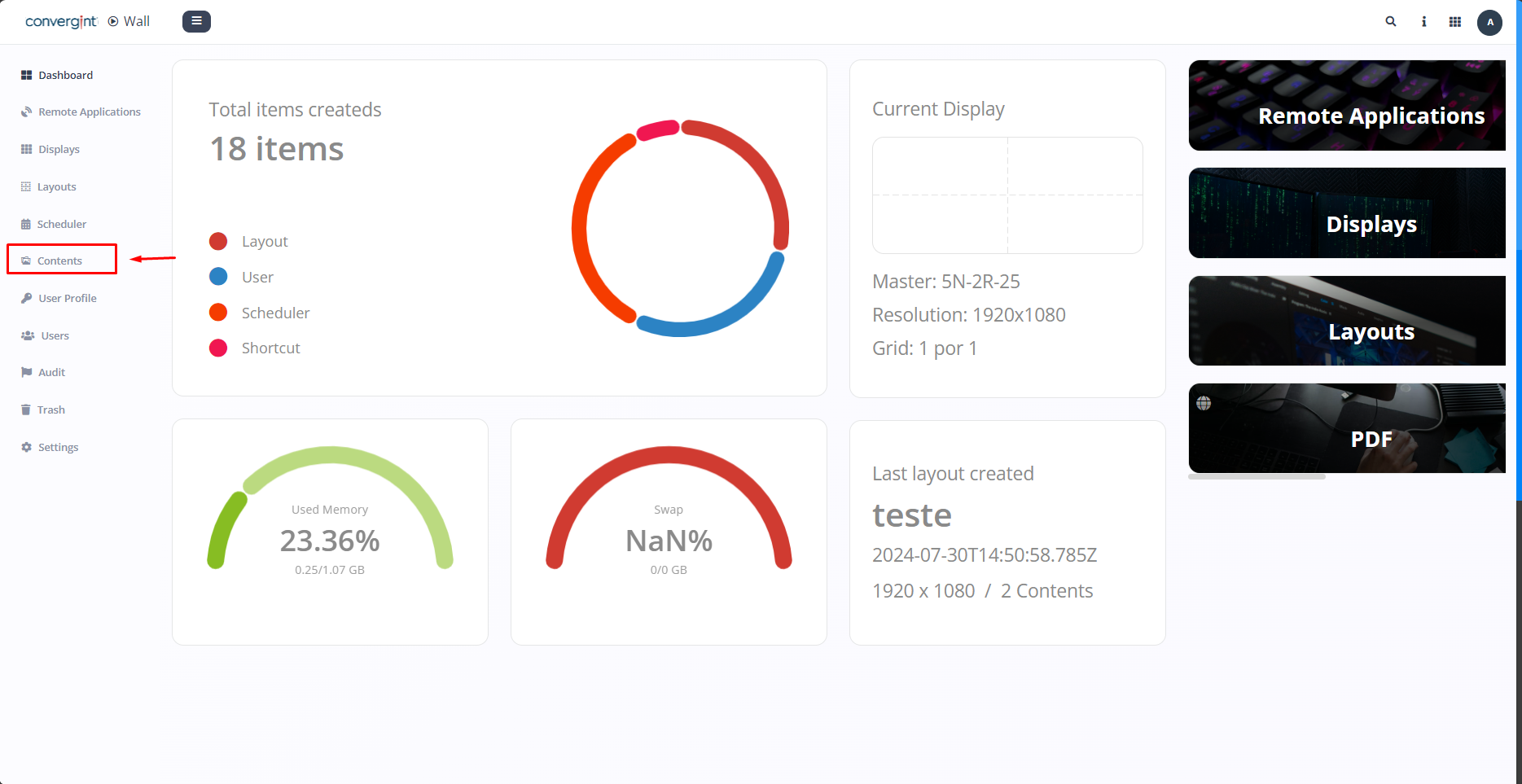Open the search magnifier icon
The image size is (1522, 784).
click(1391, 22)
